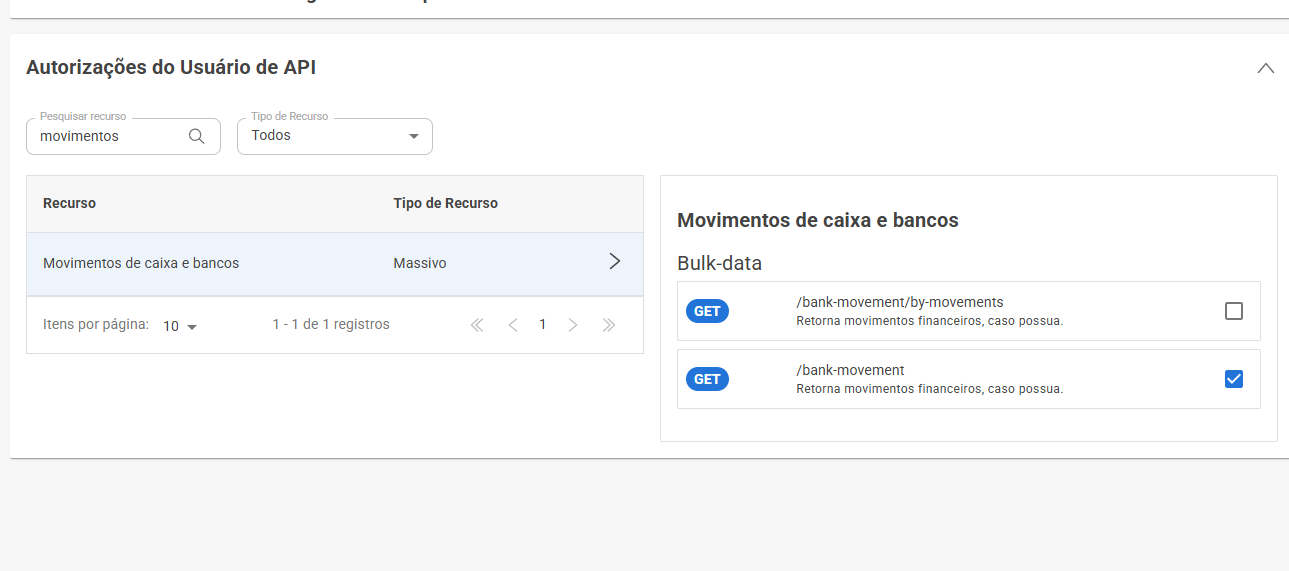Screen dimensions: 1289x571
Task: Select the Movimentos de caixa e bancos row
Action: (335, 264)
